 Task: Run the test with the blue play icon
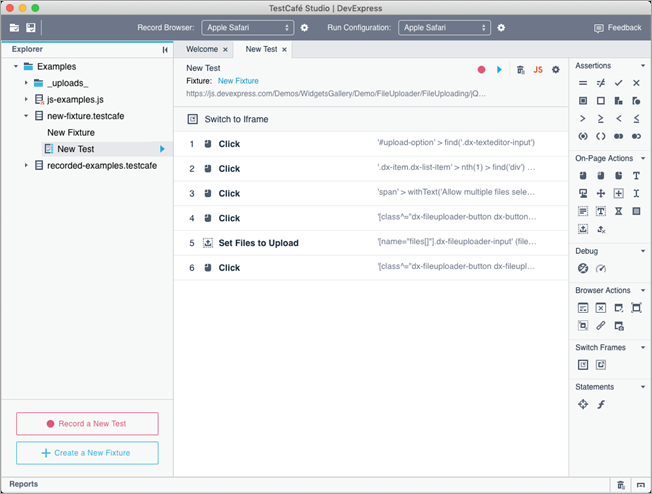[499, 70]
